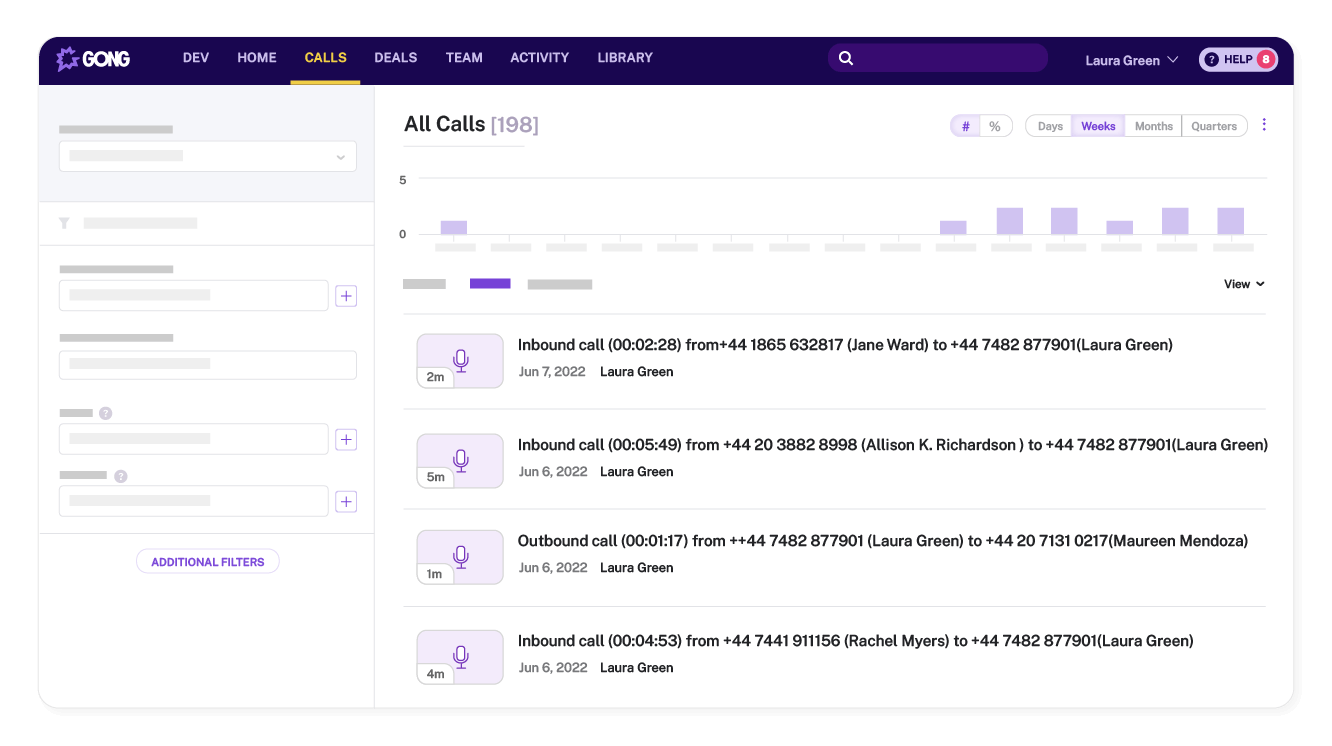
Task: Click the filter funnel icon in the sidebar
Action: point(64,223)
